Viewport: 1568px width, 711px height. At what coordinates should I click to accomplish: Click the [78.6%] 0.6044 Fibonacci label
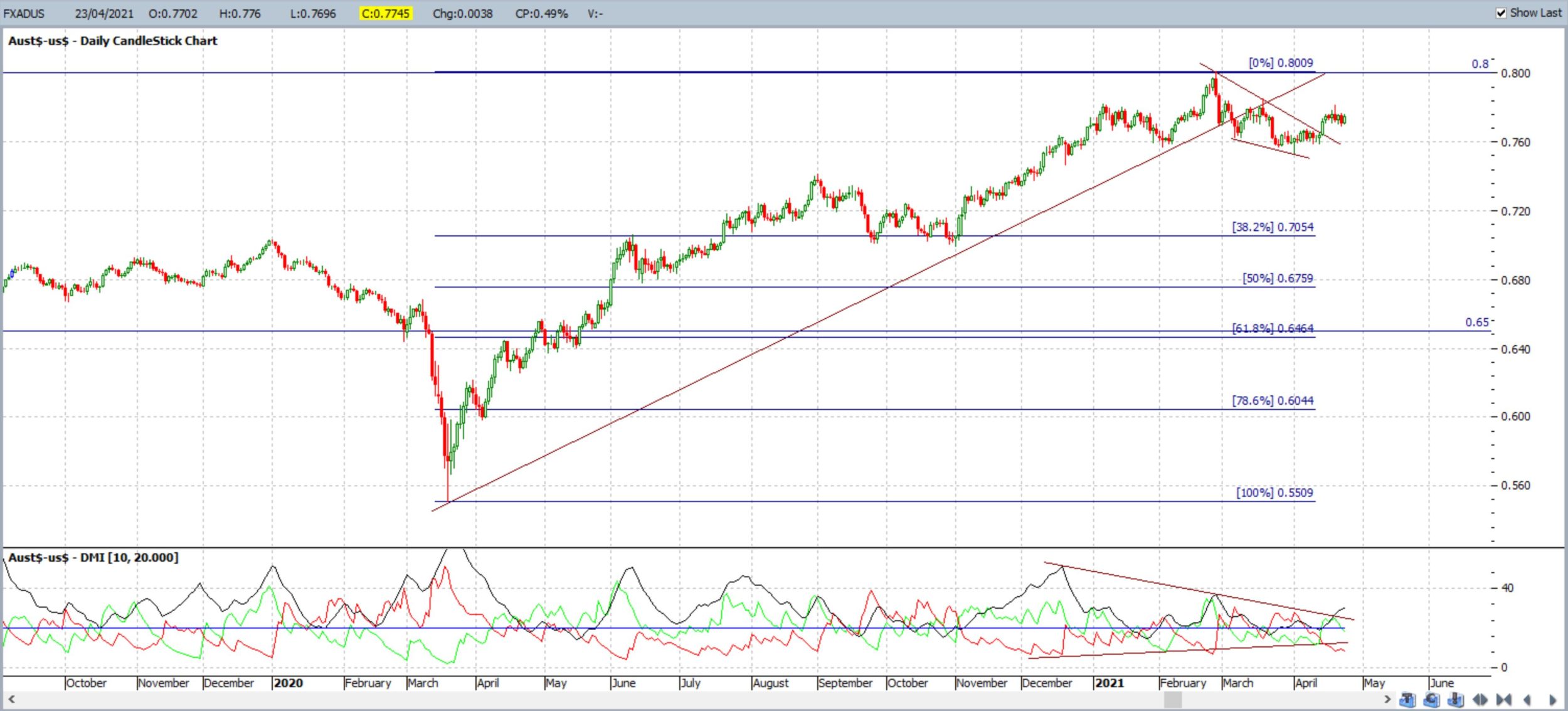1273,400
